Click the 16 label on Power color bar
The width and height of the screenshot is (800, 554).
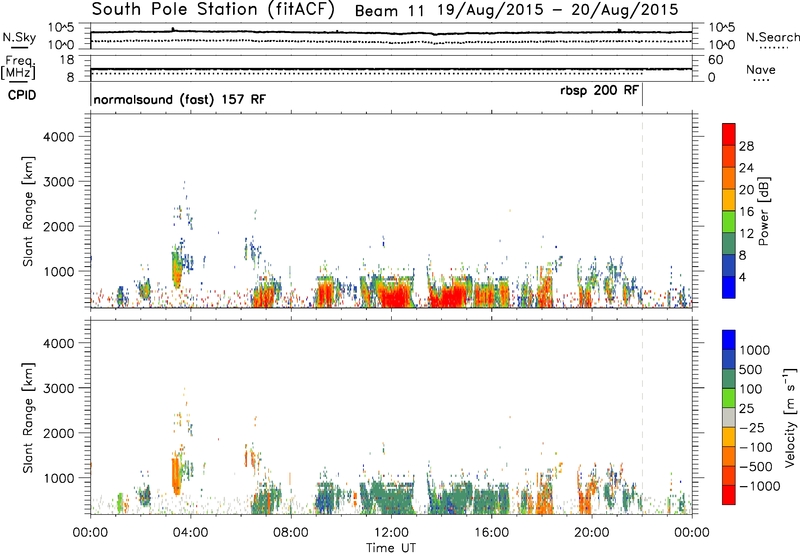[x=746, y=212]
